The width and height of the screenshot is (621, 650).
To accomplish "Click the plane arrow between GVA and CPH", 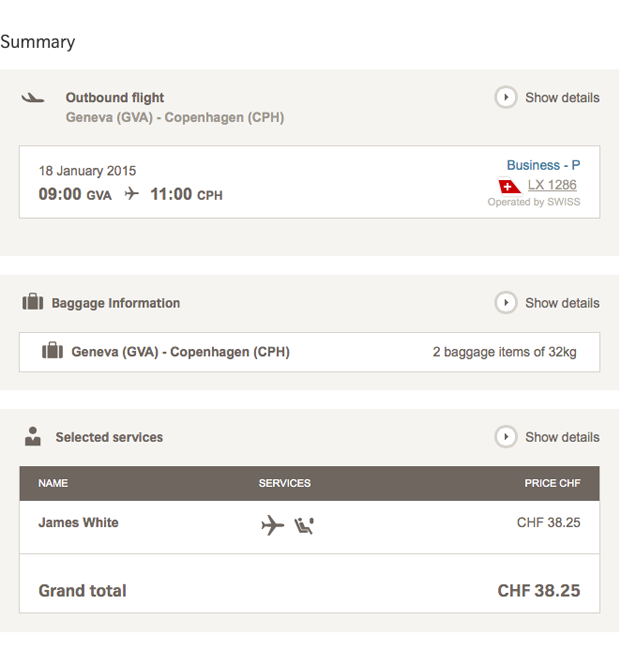I will pos(131,194).
